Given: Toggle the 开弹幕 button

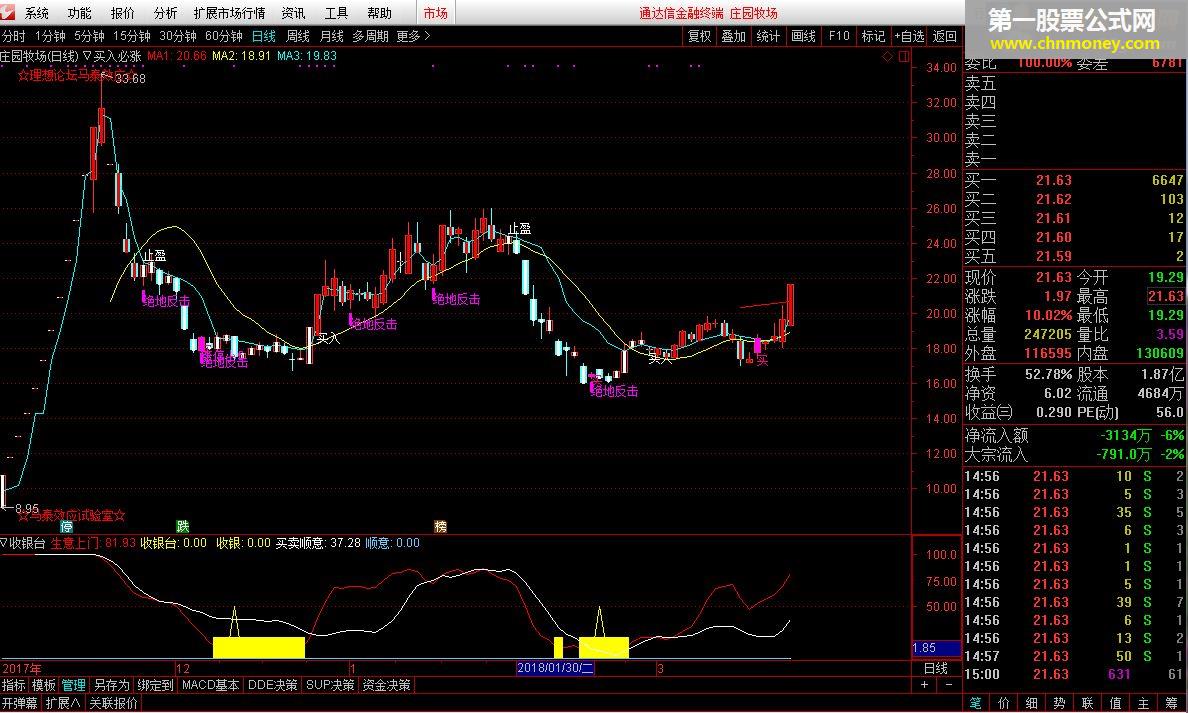Looking at the screenshot, I should (20, 703).
